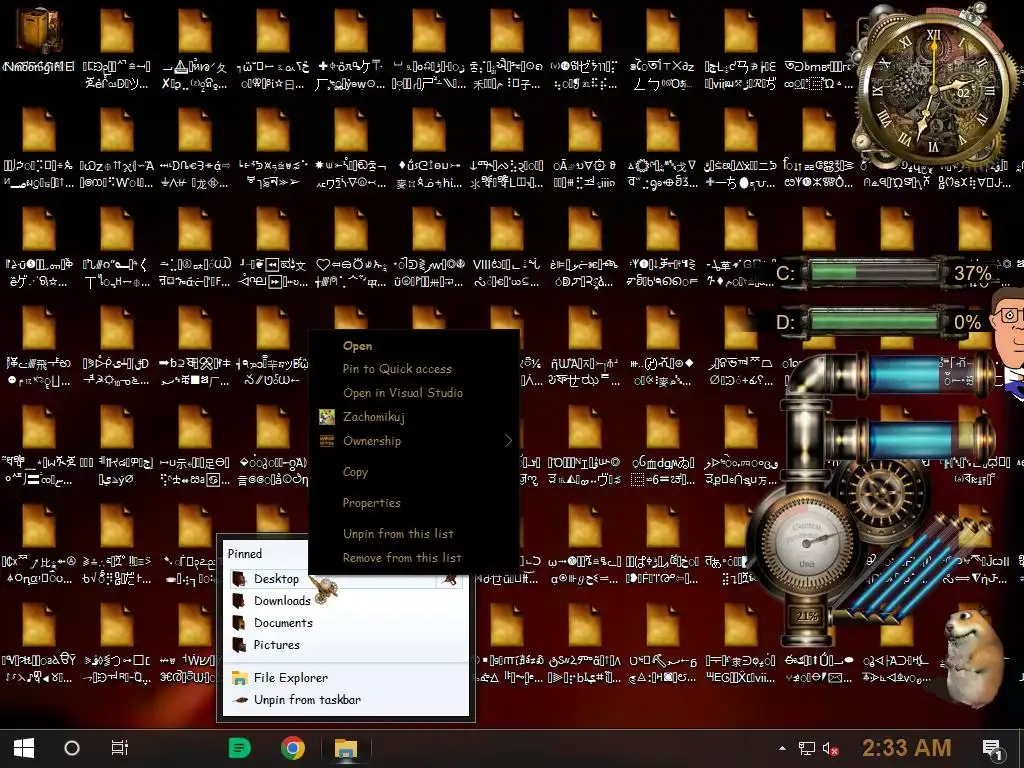The image size is (1024, 768).
Task: Open Task View from taskbar
Action: (x=120, y=748)
